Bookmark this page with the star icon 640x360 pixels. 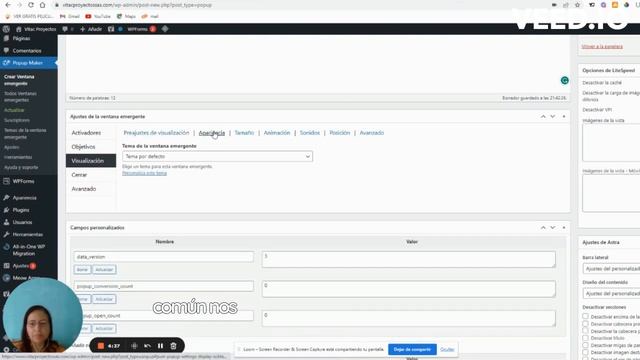click(x=577, y=5)
